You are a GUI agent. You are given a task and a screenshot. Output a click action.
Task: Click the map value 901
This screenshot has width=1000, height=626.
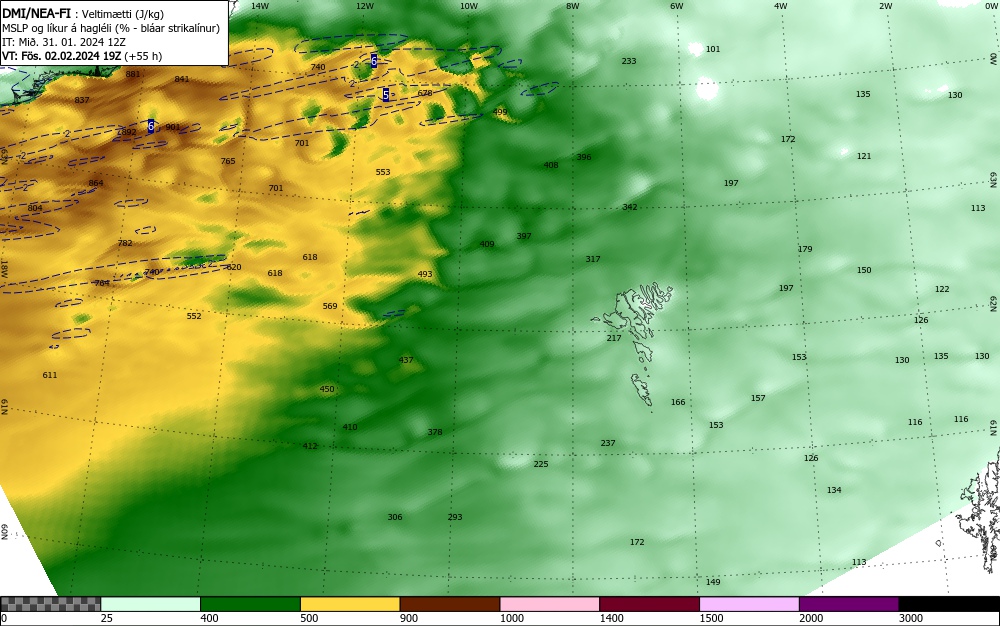pos(172,127)
